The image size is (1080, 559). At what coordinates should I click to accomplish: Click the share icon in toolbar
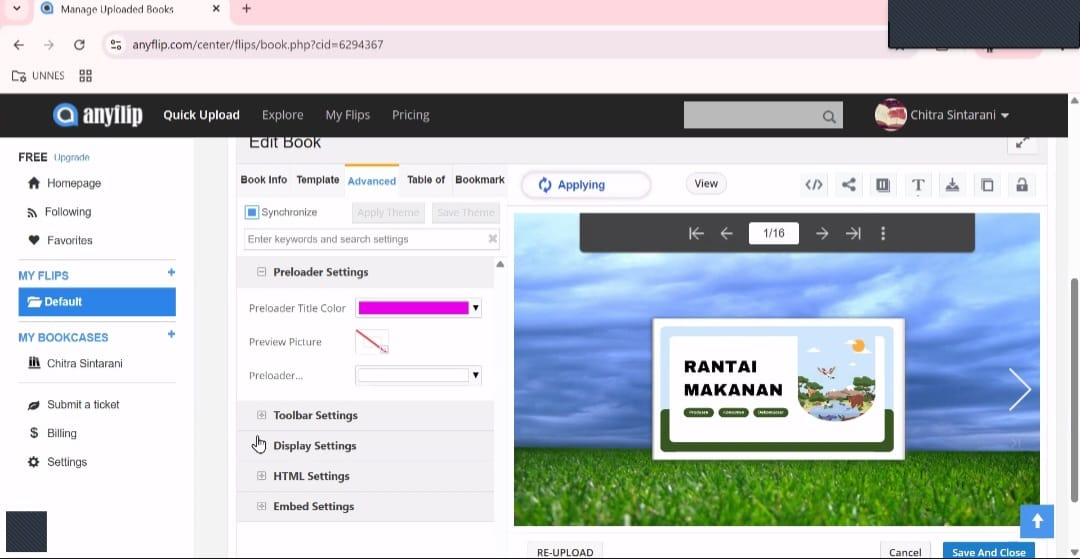click(849, 184)
